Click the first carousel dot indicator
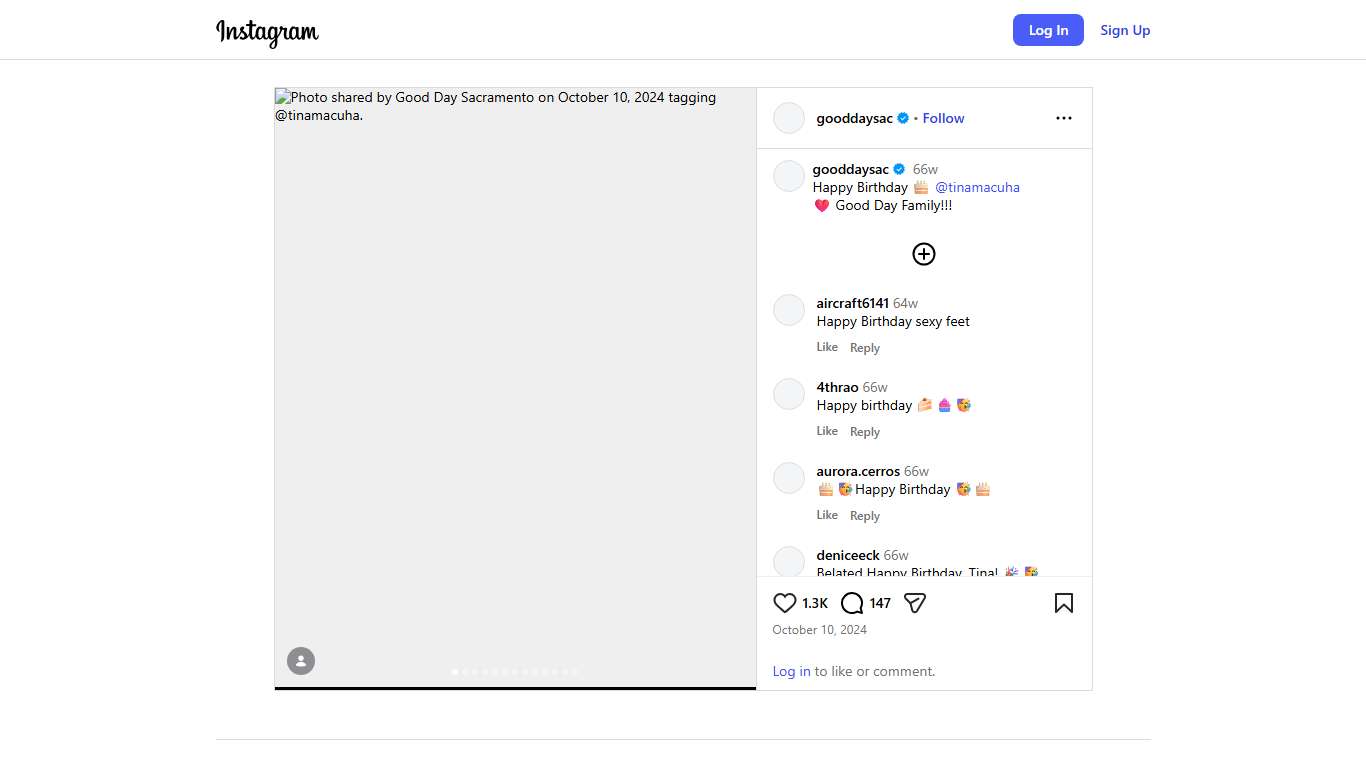Viewport: 1366px width, 768px height. 455,672
